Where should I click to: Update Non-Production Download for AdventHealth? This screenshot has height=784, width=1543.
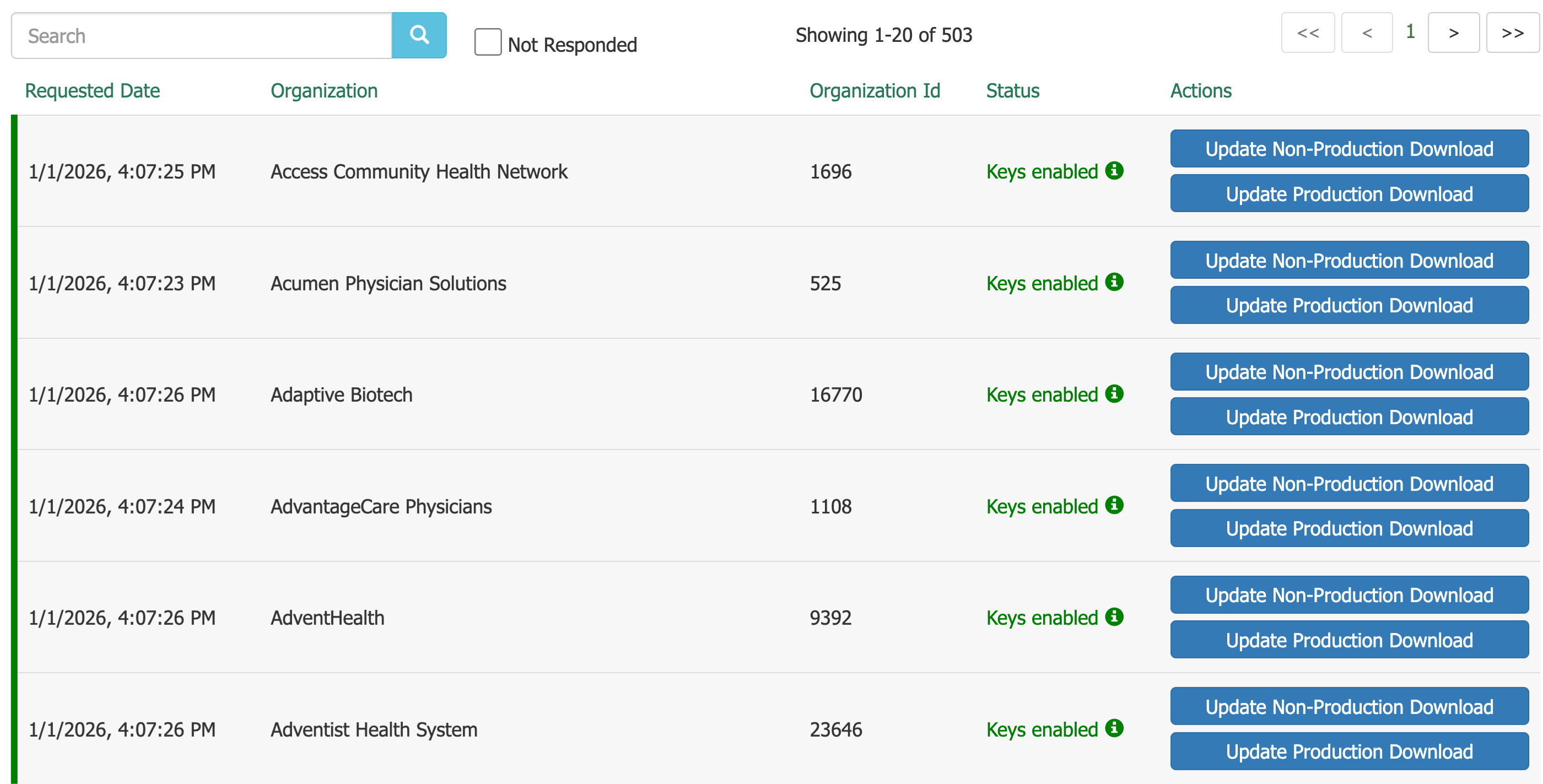(1349, 594)
